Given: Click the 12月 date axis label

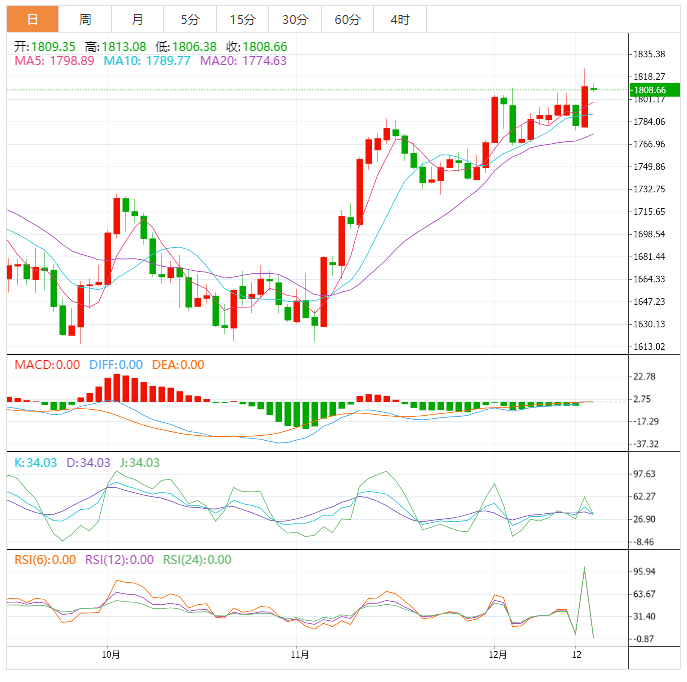Looking at the screenshot, I should coord(498,654).
